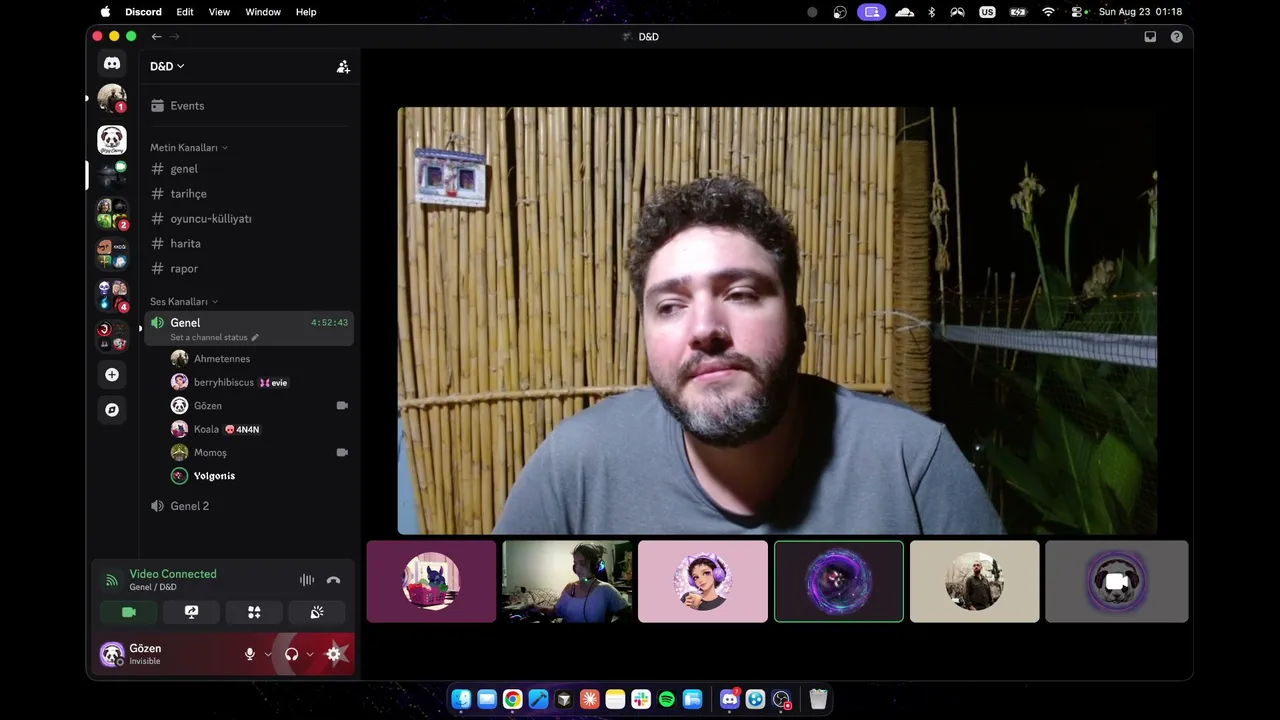Open Finder from the Dock
This screenshot has height=720, width=1280.
(x=461, y=700)
